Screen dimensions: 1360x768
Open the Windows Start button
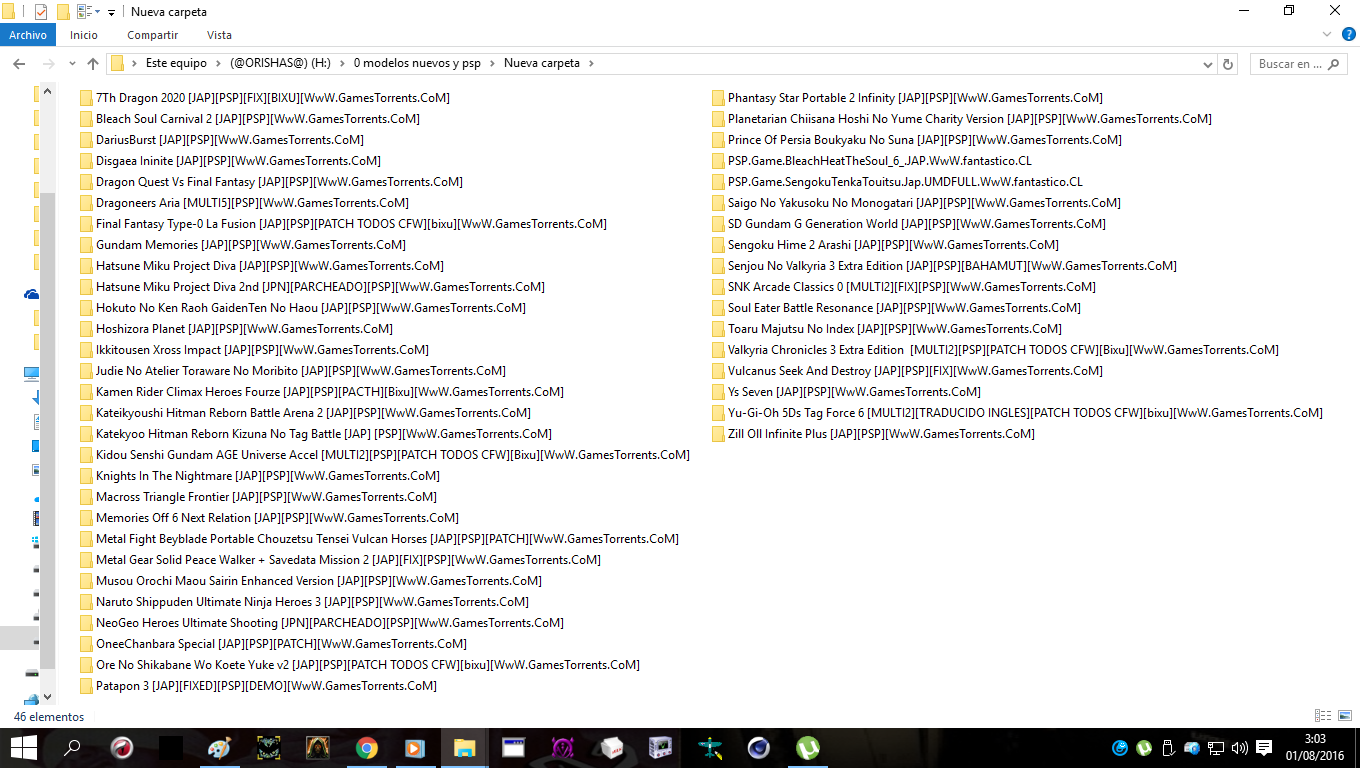(x=24, y=748)
